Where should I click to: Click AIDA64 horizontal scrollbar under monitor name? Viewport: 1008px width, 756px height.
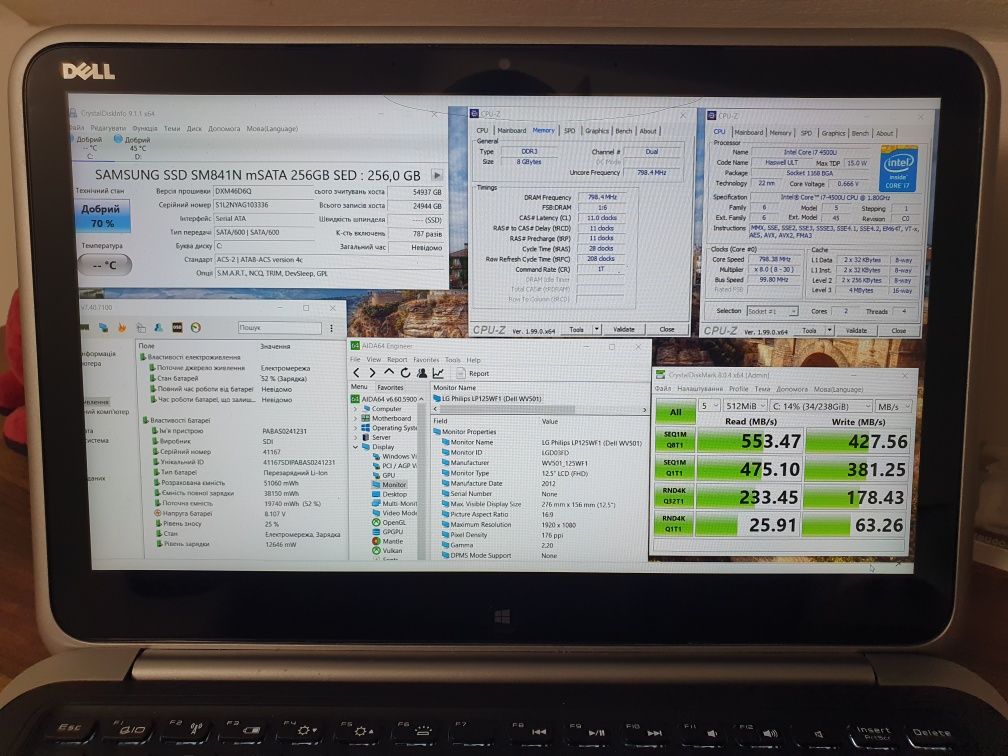click(539, 410)
